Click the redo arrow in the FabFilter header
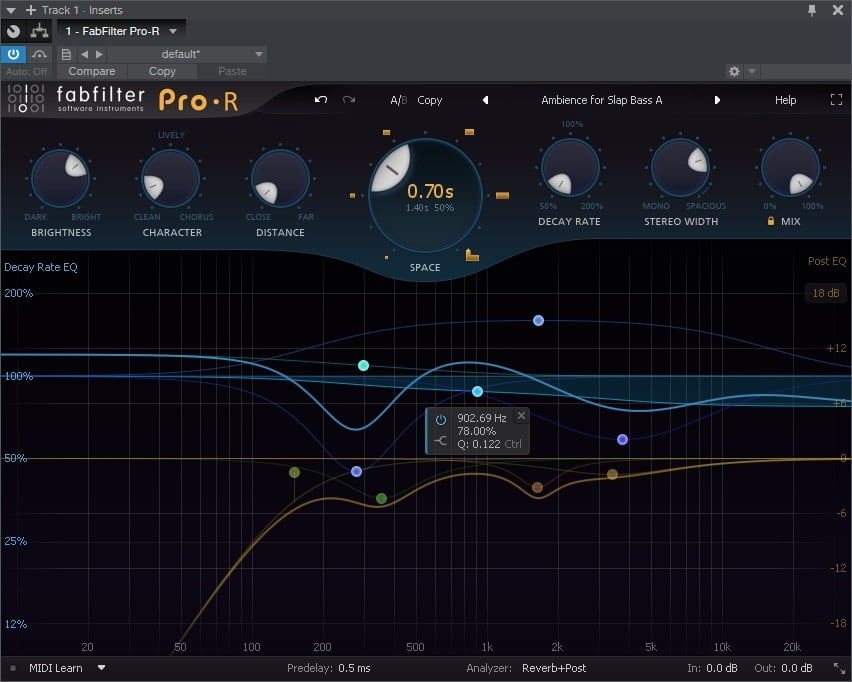 (349, 99)
